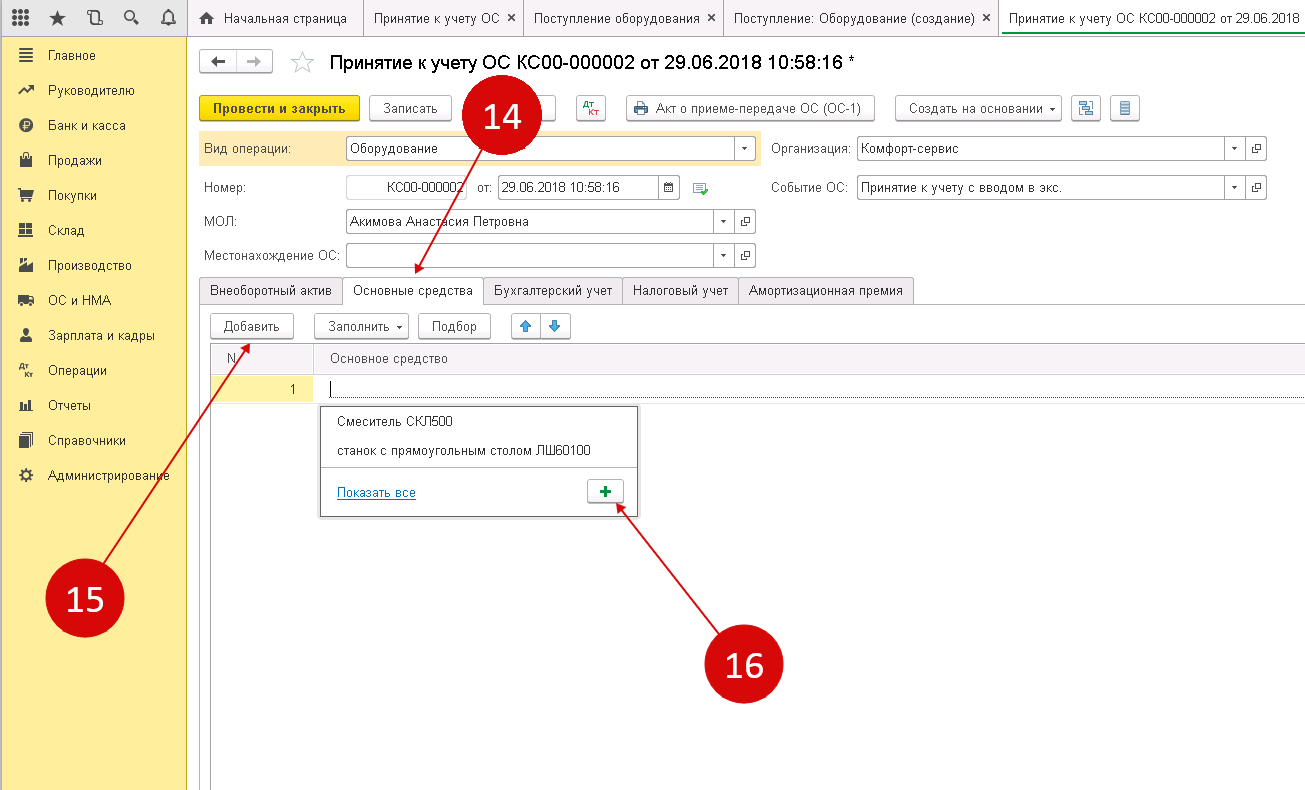1305x790 pixels.
Task: Go forward with the right arrow button
Action: [x=254, y=62]
